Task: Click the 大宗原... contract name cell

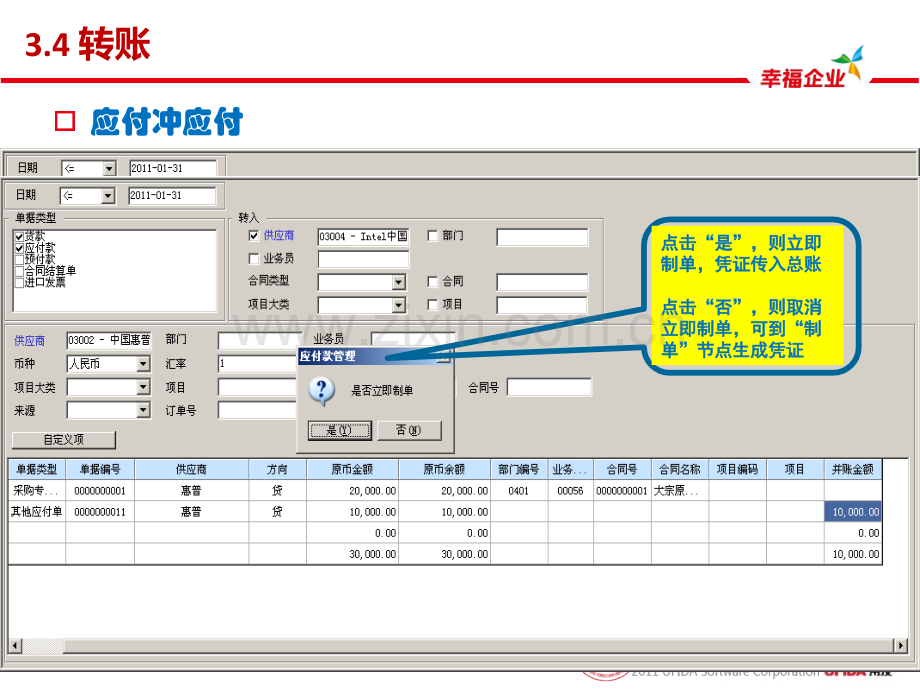Action: point(679,491)
